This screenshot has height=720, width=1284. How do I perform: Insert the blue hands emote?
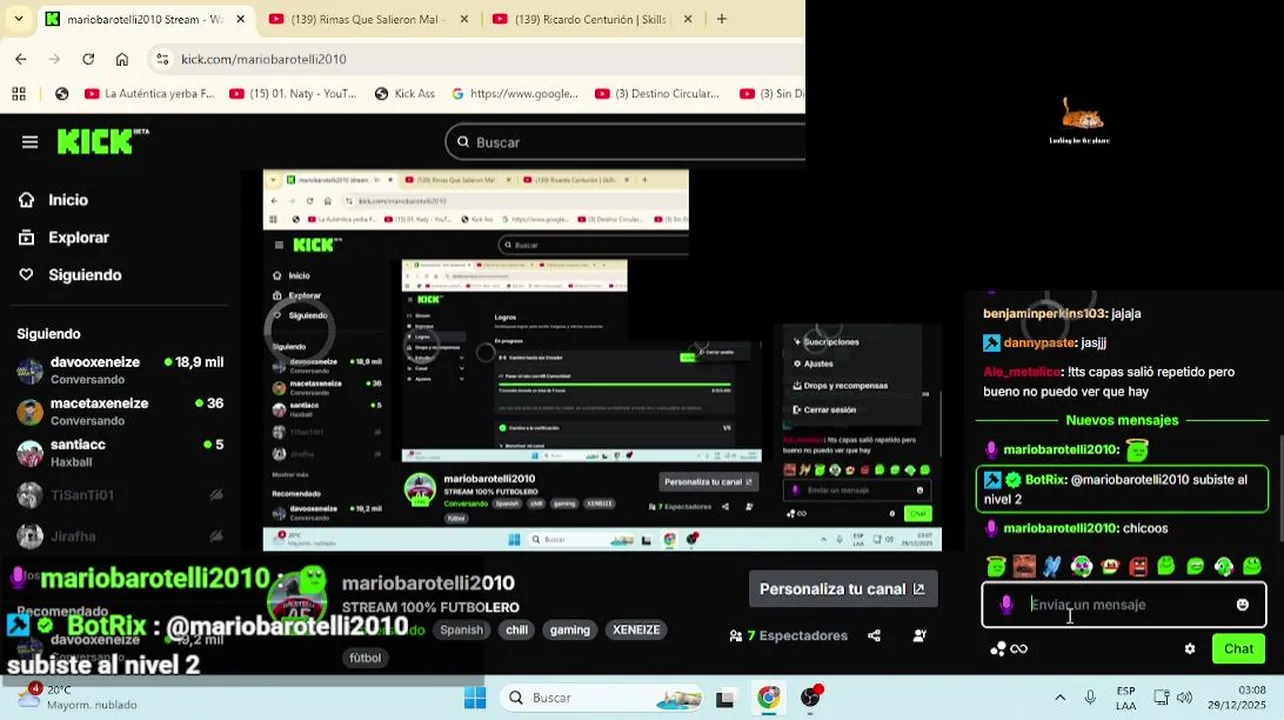pos(1052,566)
